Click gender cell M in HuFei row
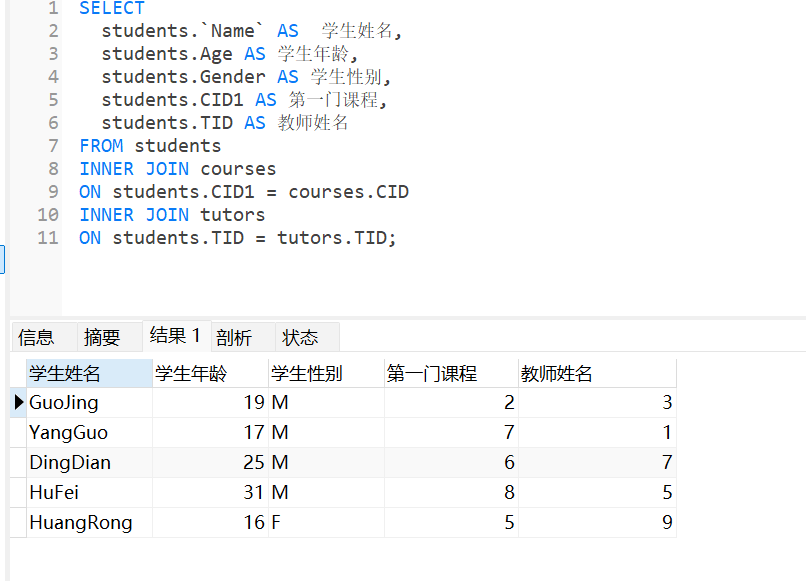The width and height of the screenshot is (806, 581). pos(326,493)
